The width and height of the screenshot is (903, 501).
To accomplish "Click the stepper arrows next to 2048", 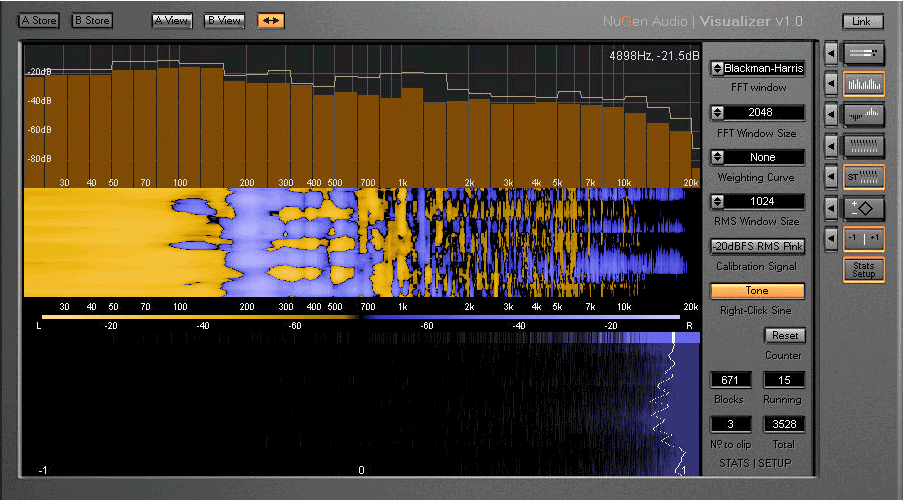I will [717, 112].
